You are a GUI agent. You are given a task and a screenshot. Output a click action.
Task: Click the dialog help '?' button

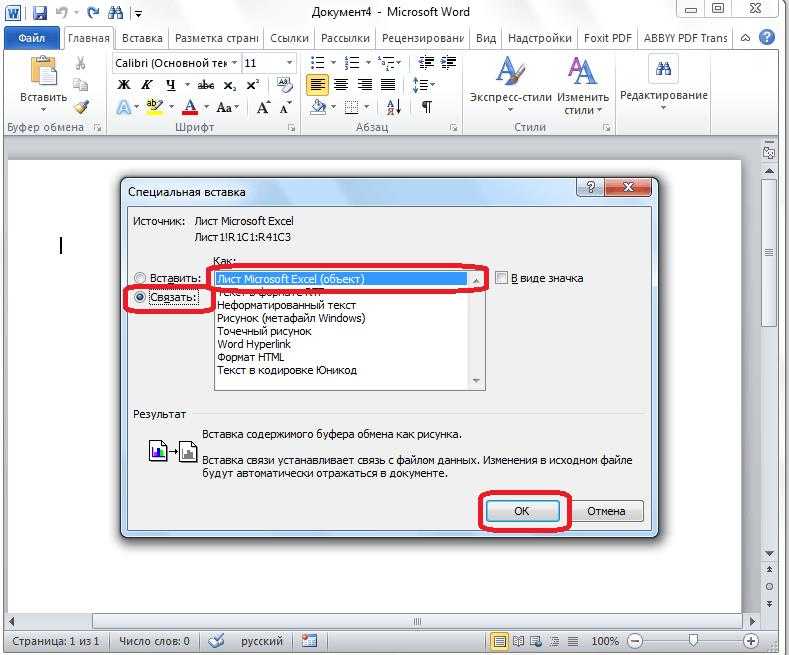click(x=590, y=187)
